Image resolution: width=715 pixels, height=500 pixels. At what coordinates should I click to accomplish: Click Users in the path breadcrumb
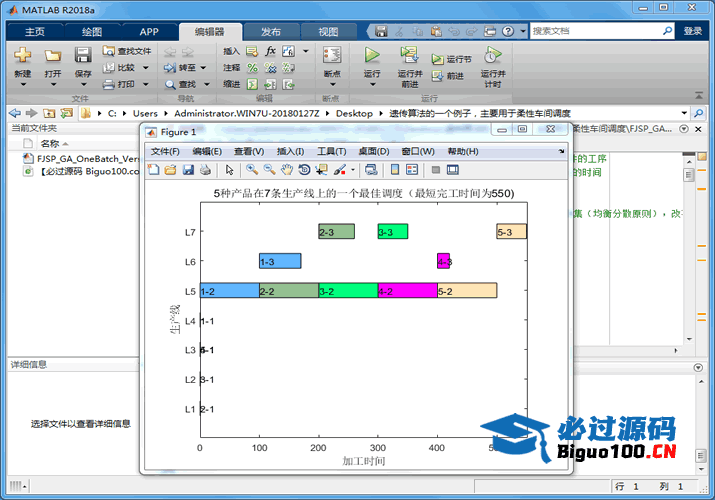pos(145,113)
